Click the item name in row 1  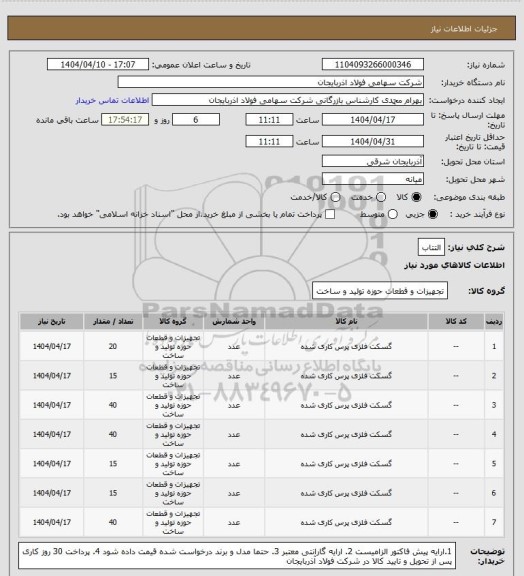[x=346, y=346]
